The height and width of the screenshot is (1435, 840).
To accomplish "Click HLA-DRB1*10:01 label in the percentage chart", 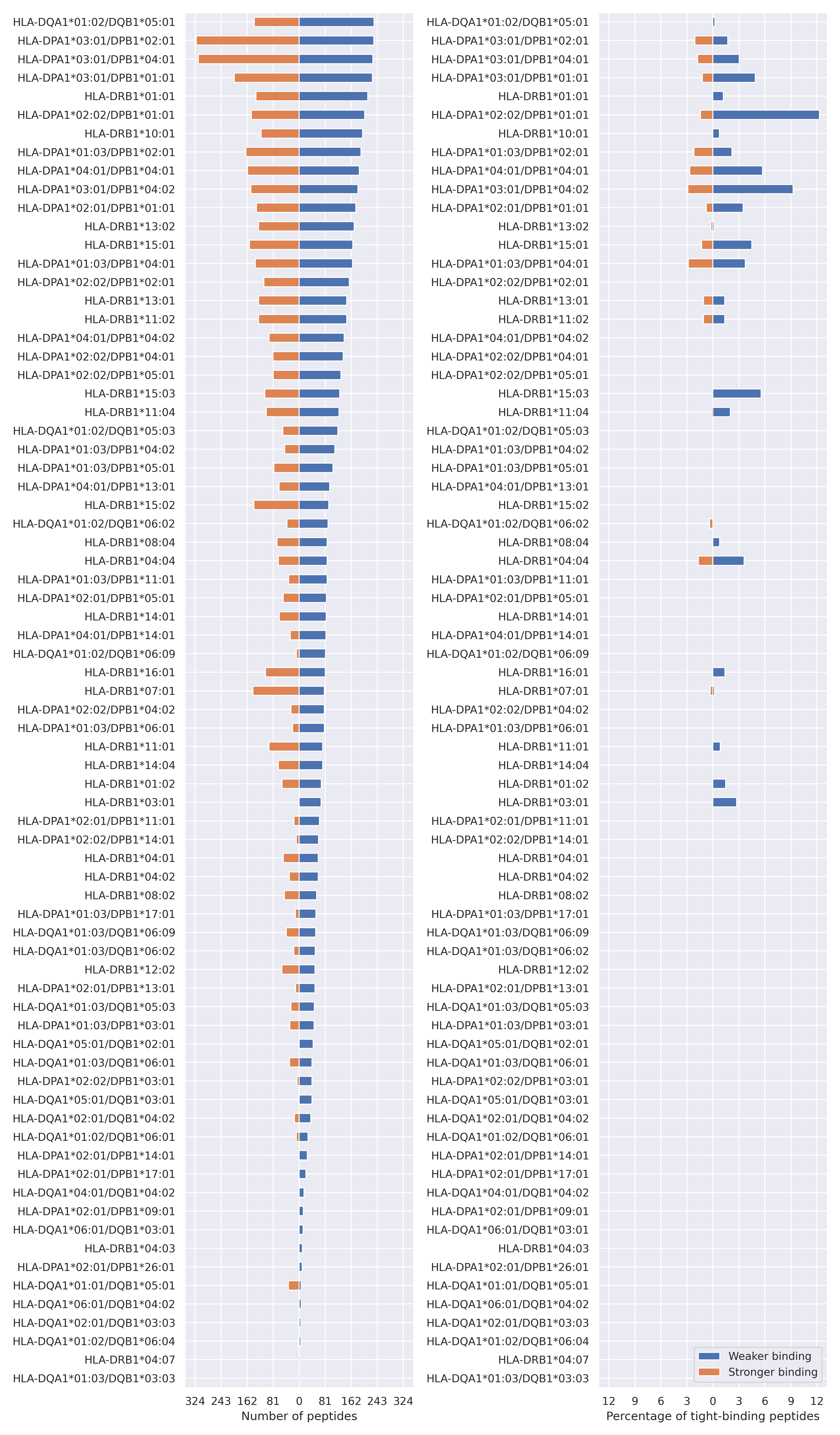I will click(x=543, y=134).
